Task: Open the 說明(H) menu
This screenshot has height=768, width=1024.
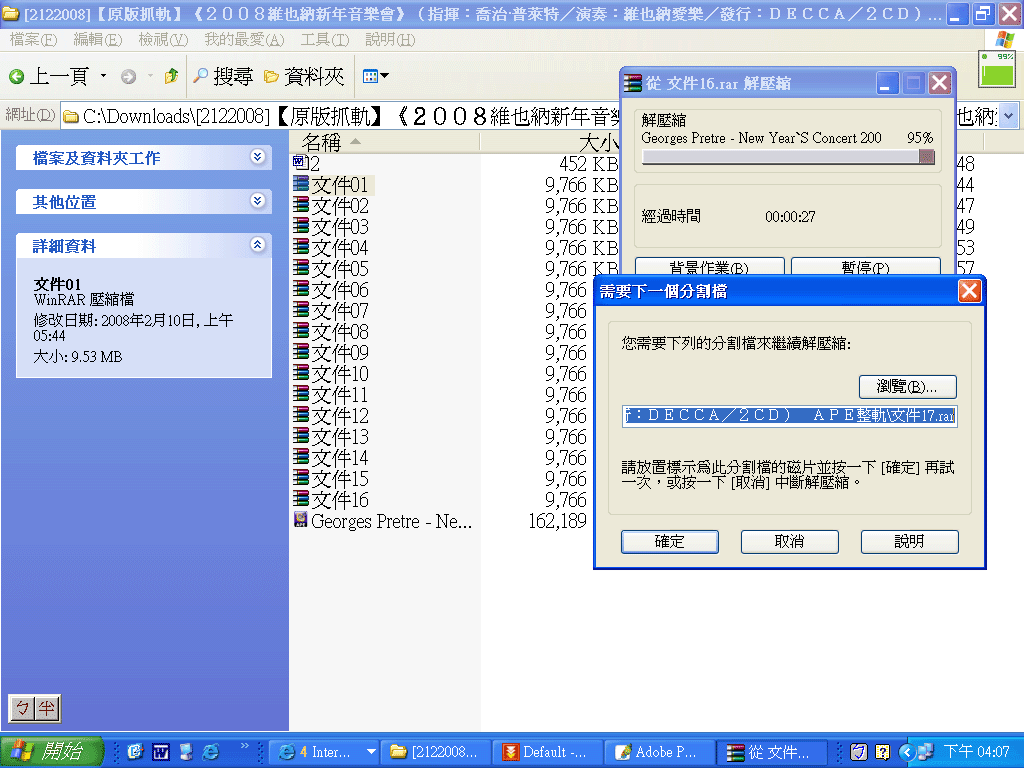Action: coord(390,40)
